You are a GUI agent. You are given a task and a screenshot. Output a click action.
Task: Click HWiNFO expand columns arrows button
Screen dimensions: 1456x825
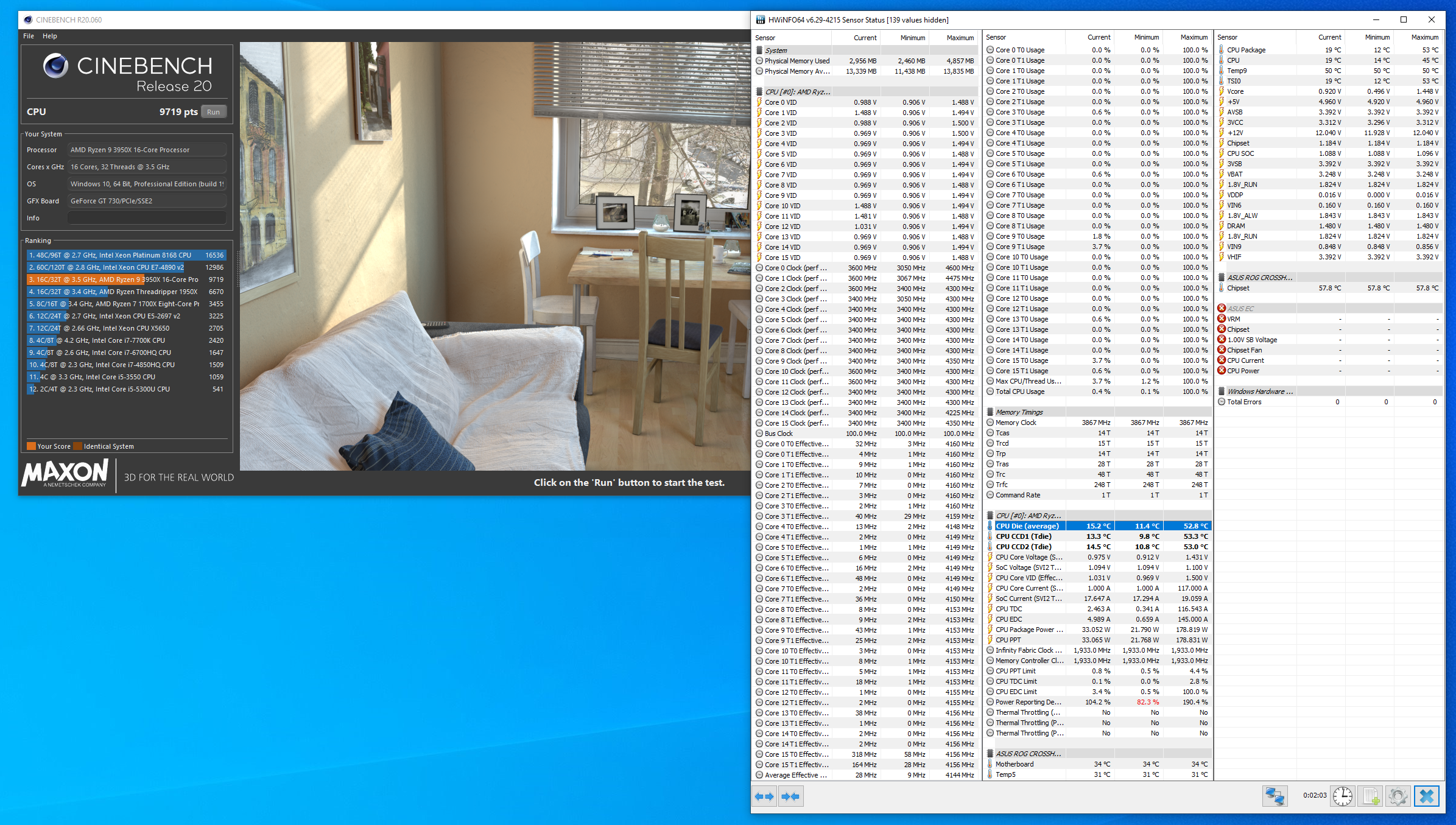pyautogui.click(x=764, y=796)
